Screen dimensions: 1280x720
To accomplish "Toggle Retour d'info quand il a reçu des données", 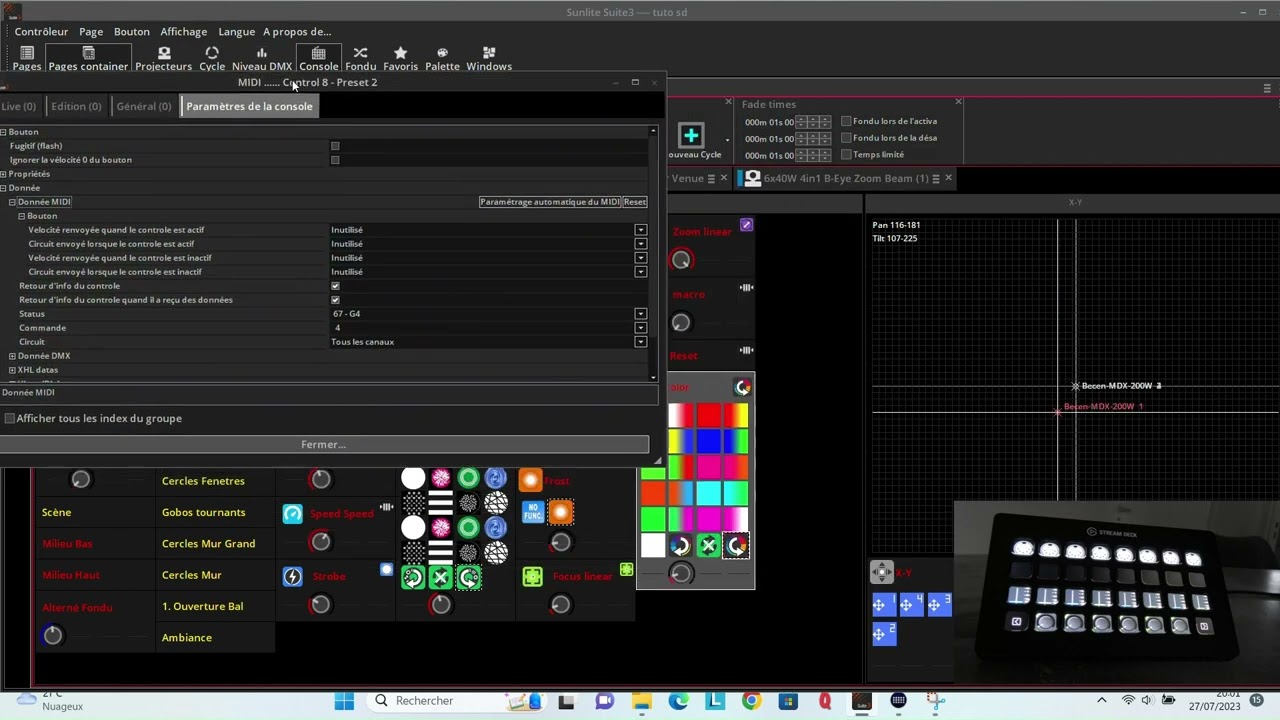I will click(x=335, y=300).
